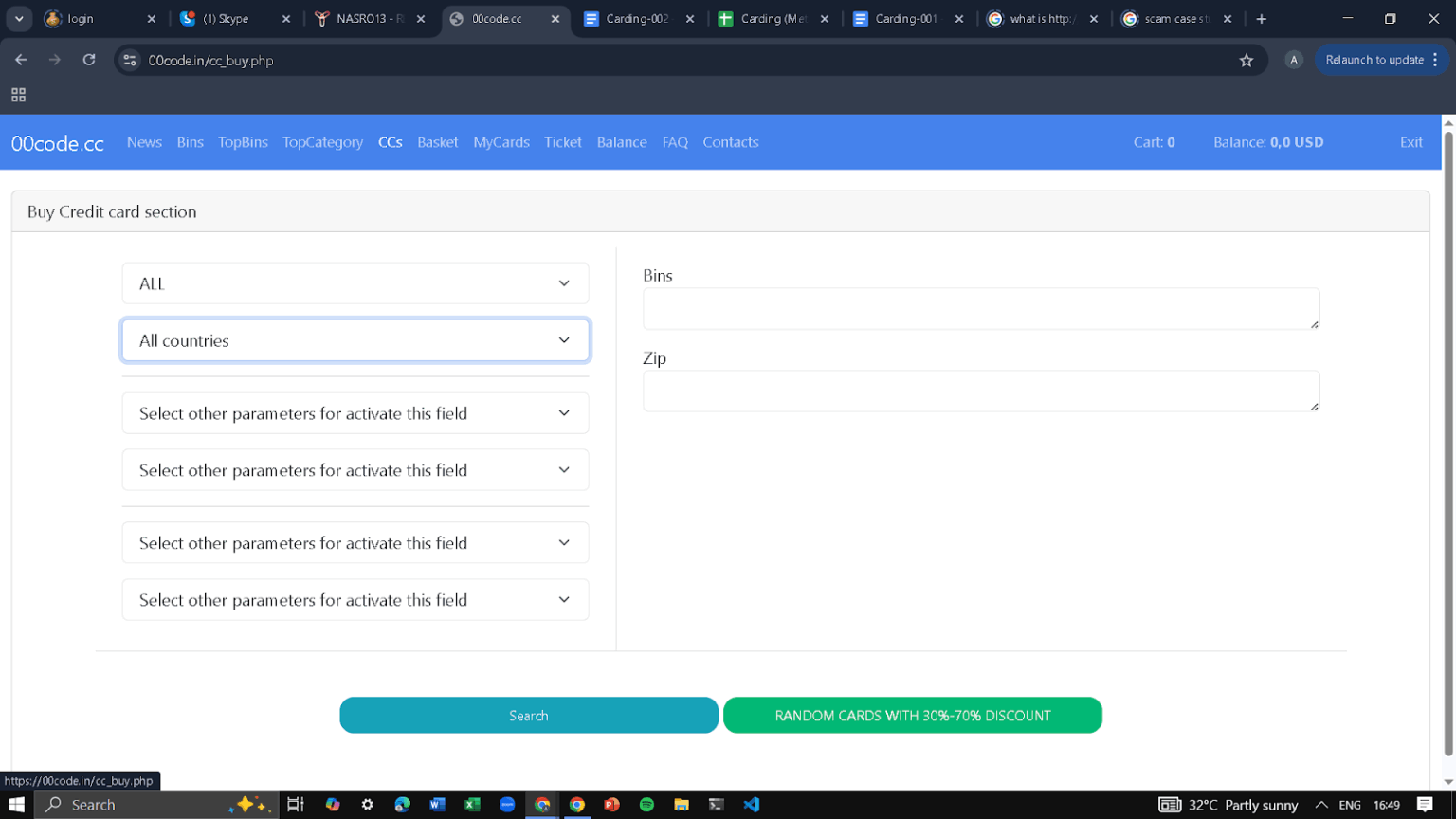Viewport: 1456px width, 819px height.
Task: Open the FAQ navigation menu item
Action: [x=674, y=142]
